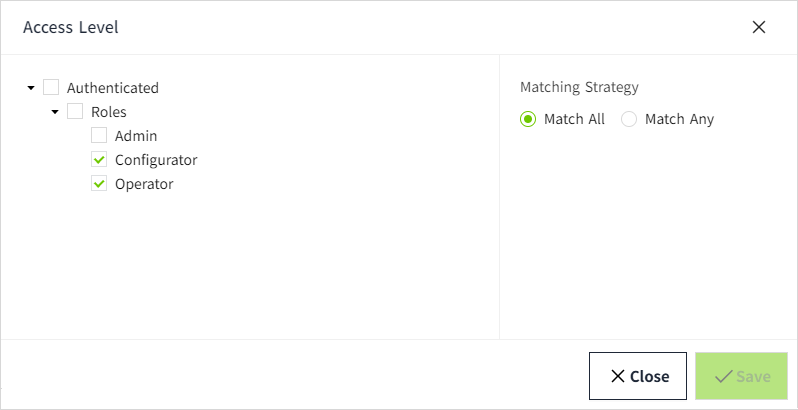
Task: Select the Match Any radio button
Action: (x=629, y=119)
